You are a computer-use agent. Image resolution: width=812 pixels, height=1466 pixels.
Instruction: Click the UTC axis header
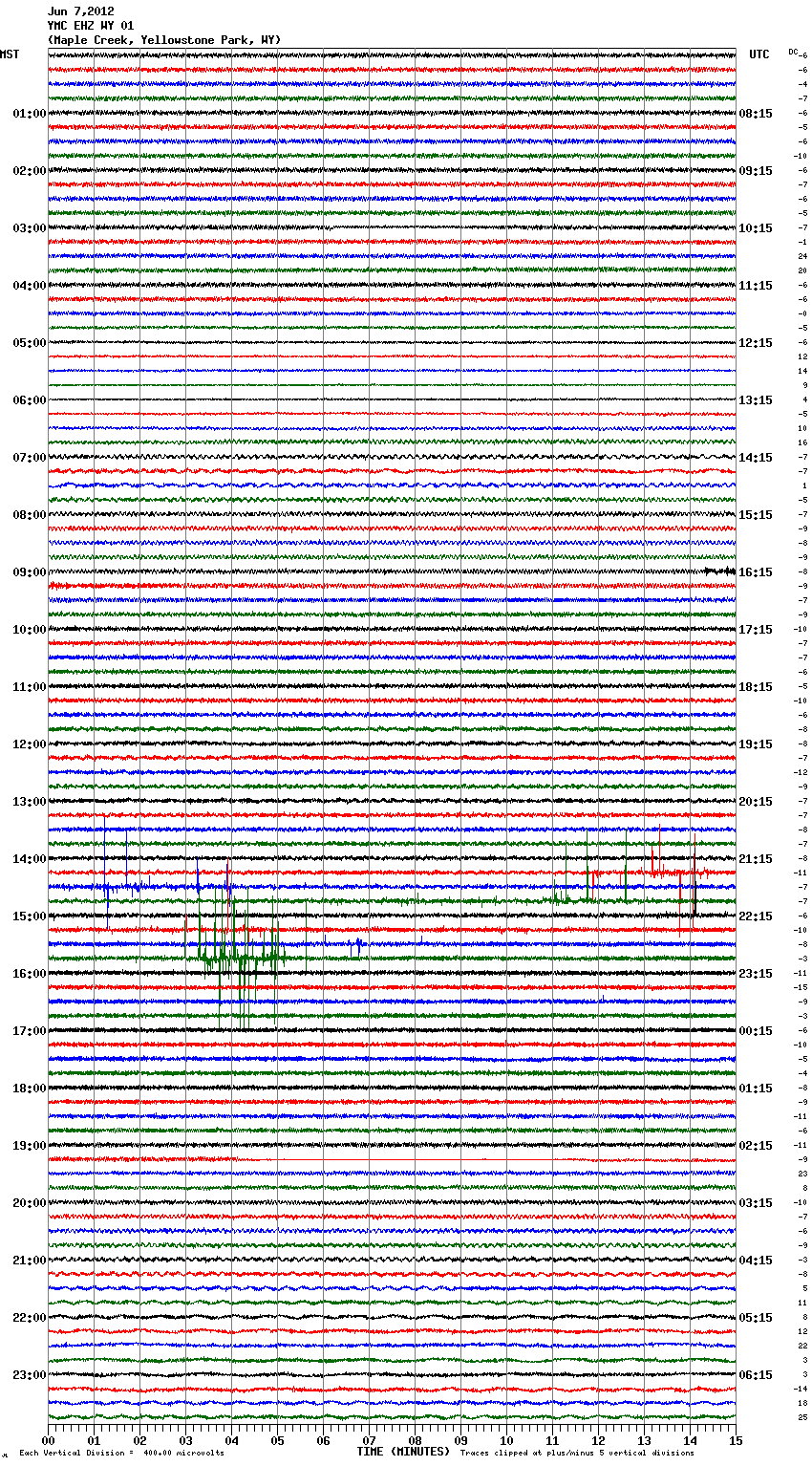759,54
